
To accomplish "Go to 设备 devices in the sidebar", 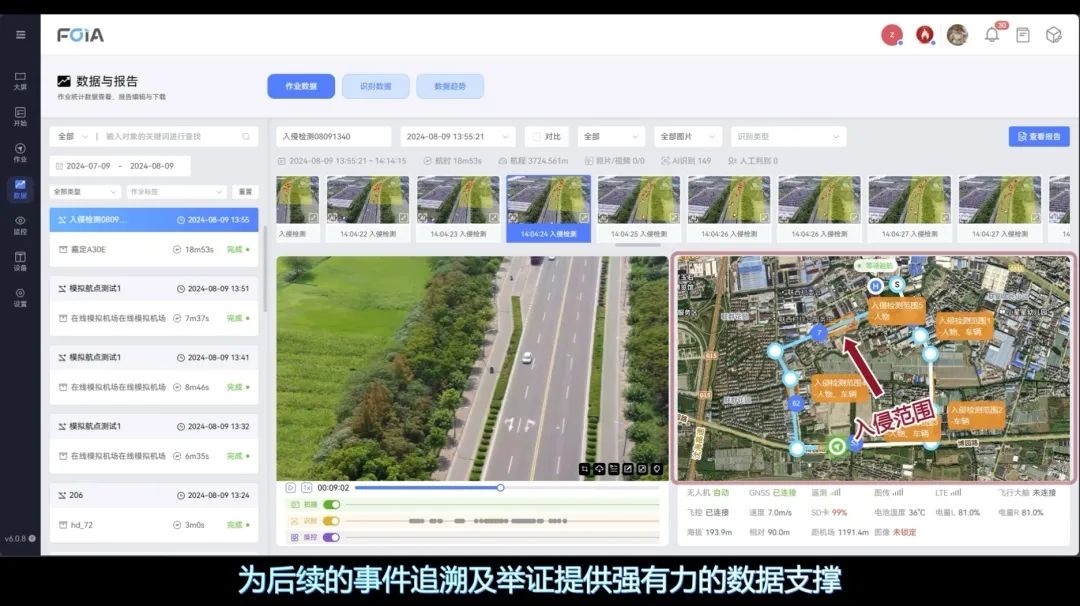I will (x=20, y=261).
